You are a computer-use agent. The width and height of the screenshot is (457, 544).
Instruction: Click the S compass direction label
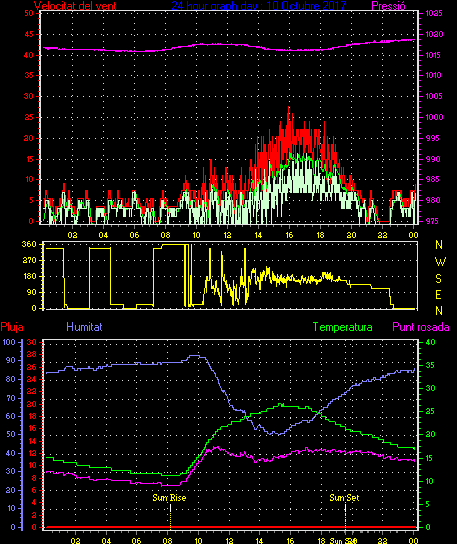click(x=439, y=278)
